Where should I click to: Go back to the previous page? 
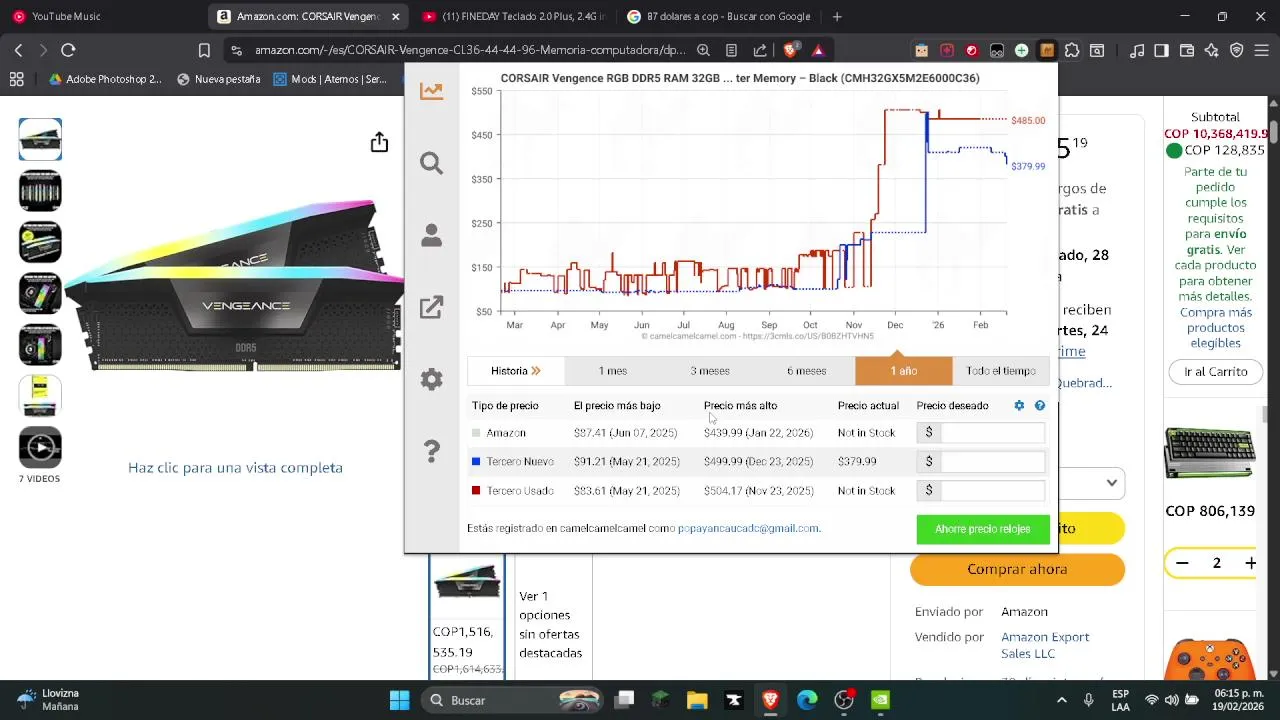click(x=18, y=50)
